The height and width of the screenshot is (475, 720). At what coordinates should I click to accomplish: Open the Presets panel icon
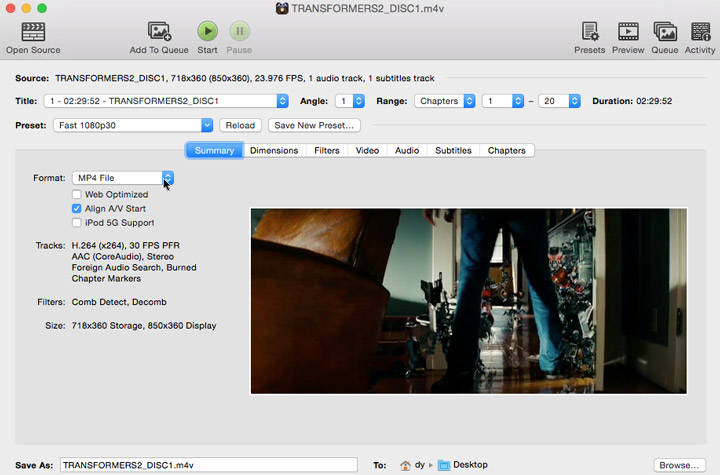pyautogui.click(x=589, y=32)
